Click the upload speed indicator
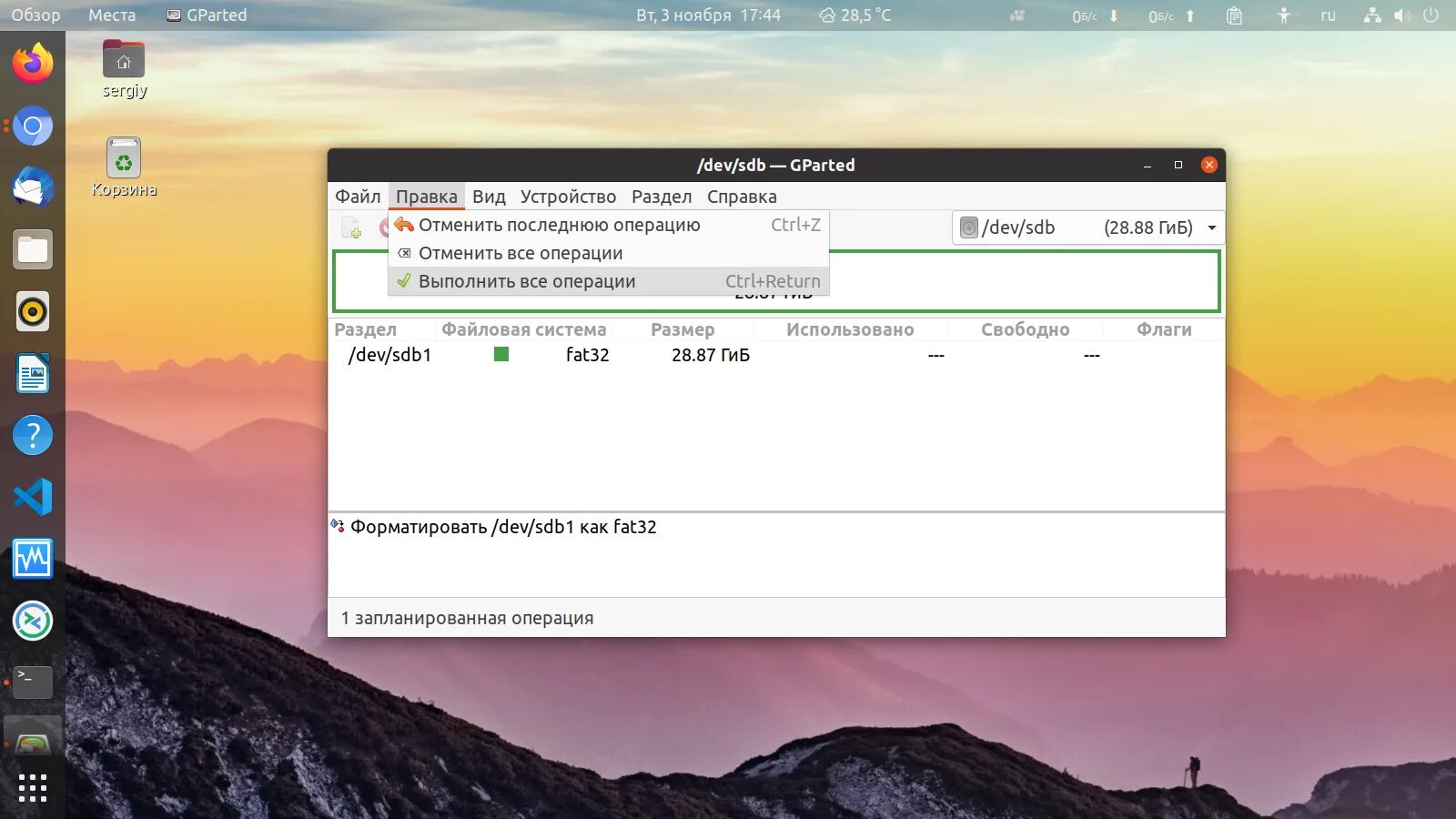1456x819 pixels. tap(1171, 15)
